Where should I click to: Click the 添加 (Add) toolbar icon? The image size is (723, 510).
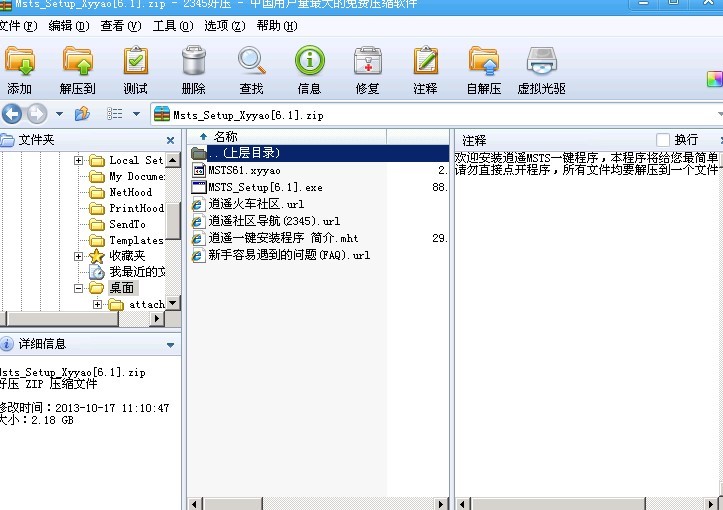(x=19, y=70)
